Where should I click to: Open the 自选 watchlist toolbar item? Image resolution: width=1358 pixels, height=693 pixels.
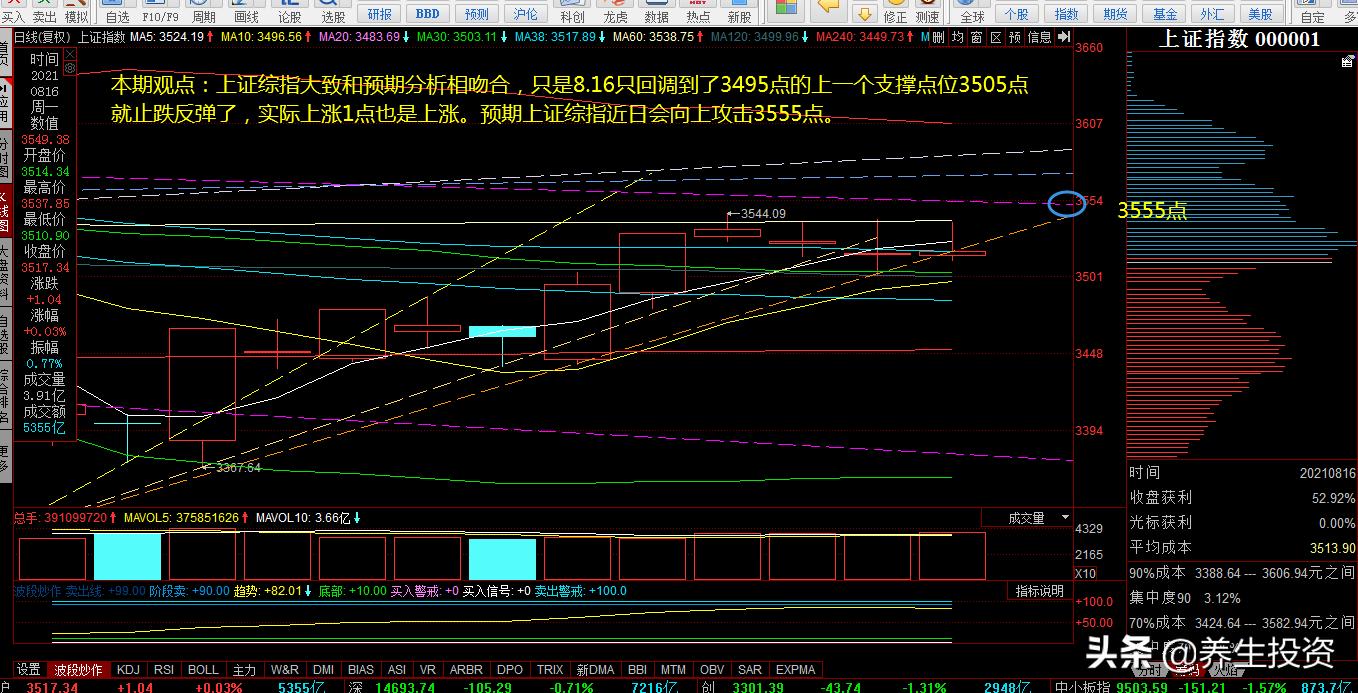tap(117, 12)
